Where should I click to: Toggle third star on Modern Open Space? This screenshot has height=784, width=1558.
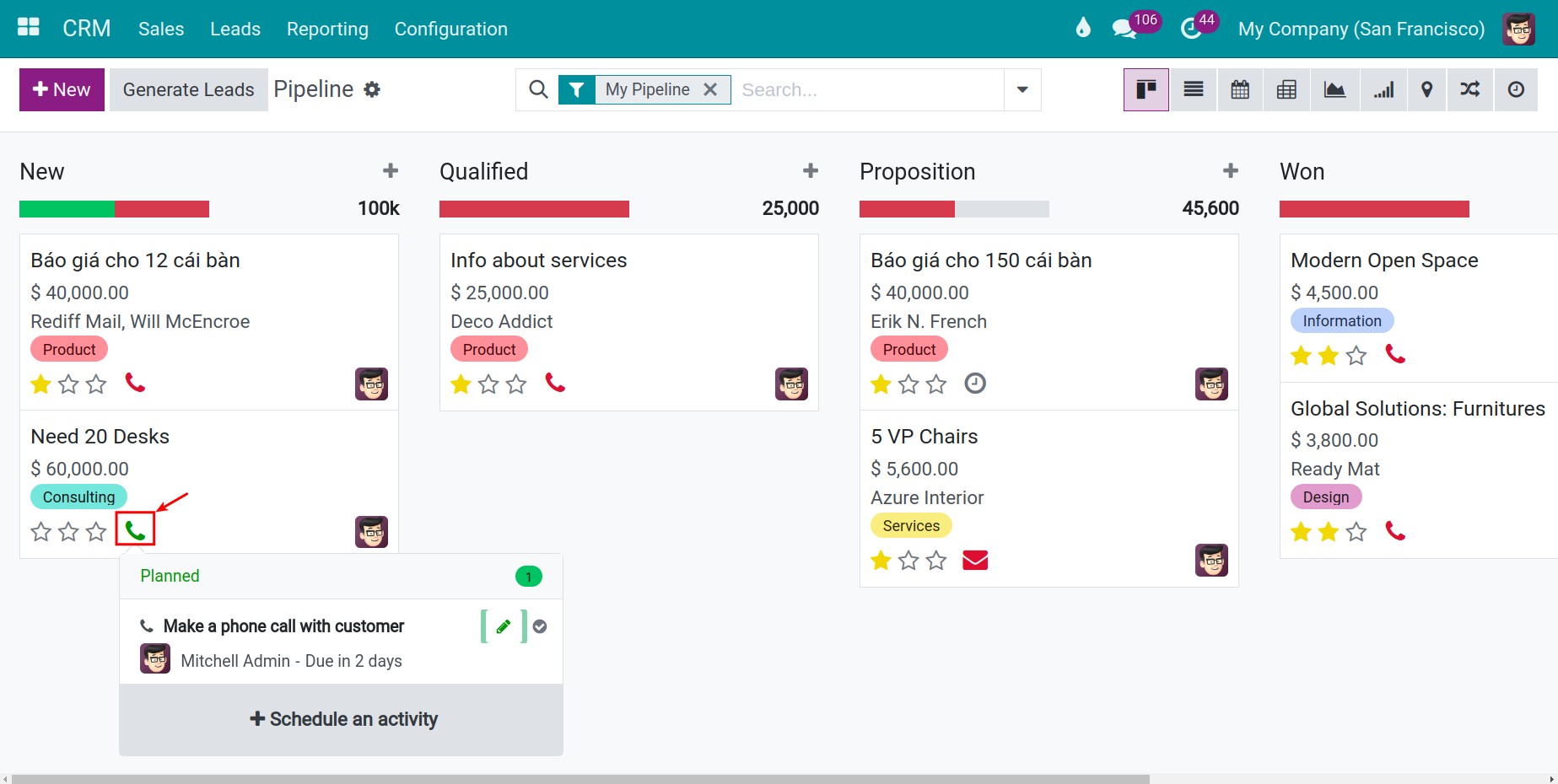click(1356, 356)
